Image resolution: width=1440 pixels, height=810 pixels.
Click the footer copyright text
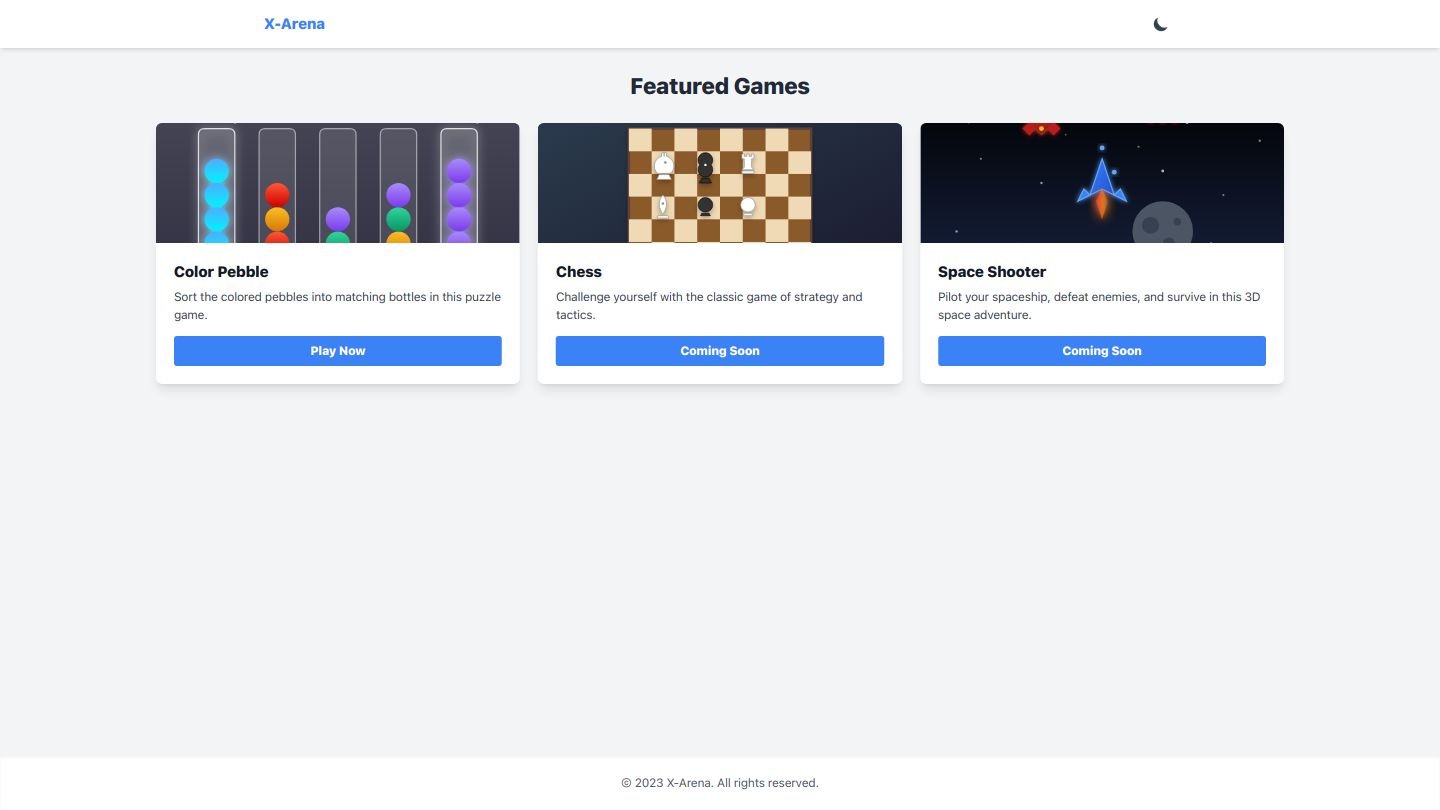(719, 783)
